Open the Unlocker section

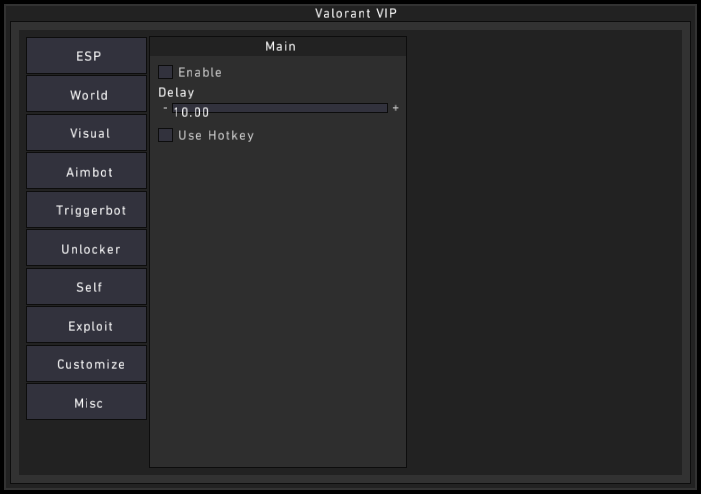(87, 249)
